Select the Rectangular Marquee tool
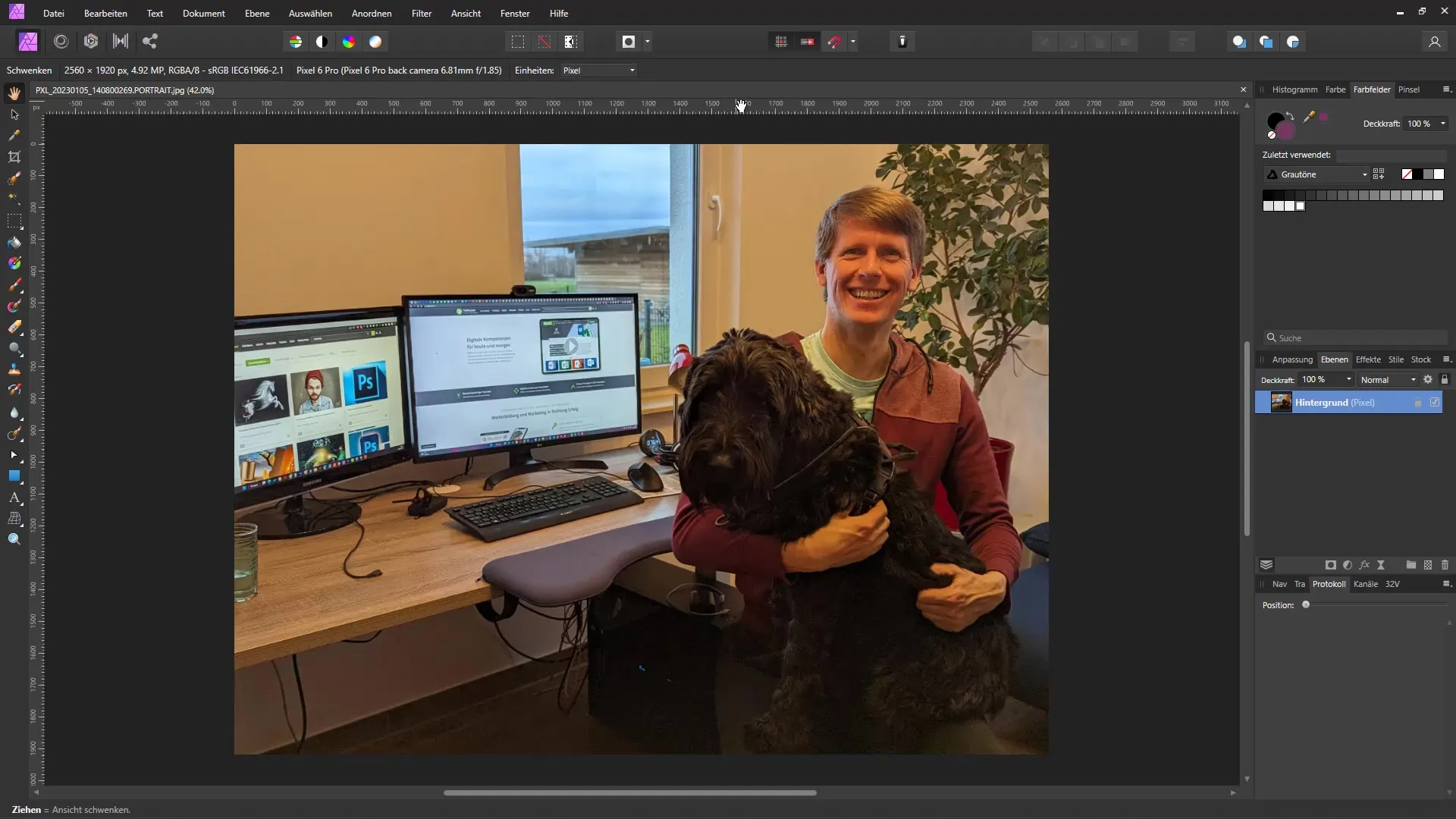Screen dimensions: 1456x819 click(14, 221)
